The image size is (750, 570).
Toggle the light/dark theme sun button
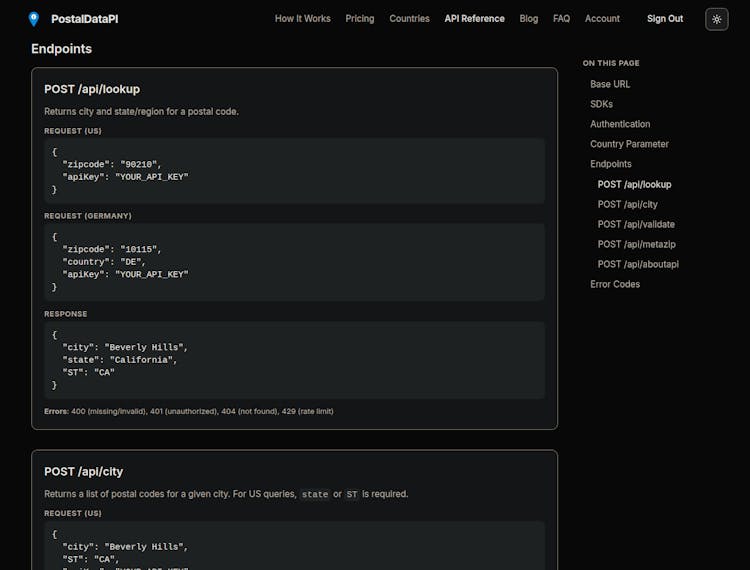(x=717, y=19)
